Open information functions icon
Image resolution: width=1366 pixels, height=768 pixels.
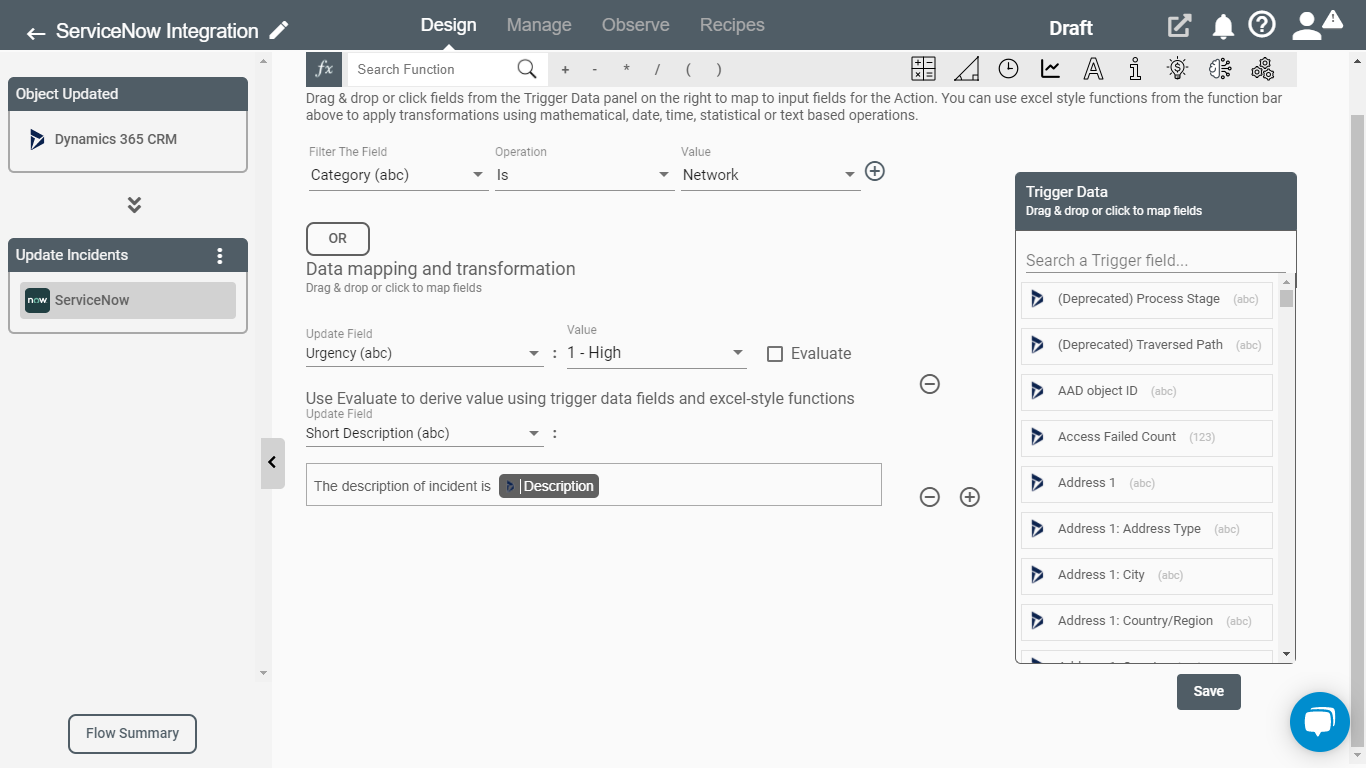[x=1135, y=69]
